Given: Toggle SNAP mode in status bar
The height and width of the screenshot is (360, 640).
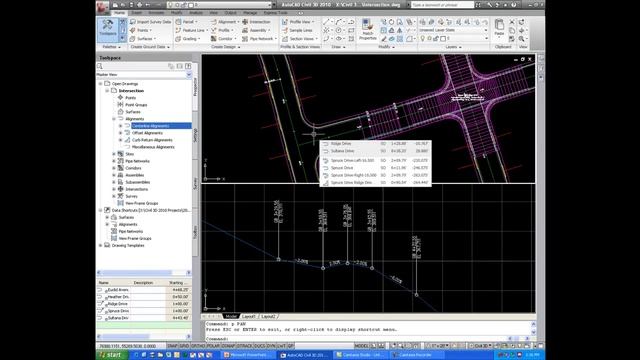Looking at the screenshot, I should pyautogui.click(x=172, y=346).
